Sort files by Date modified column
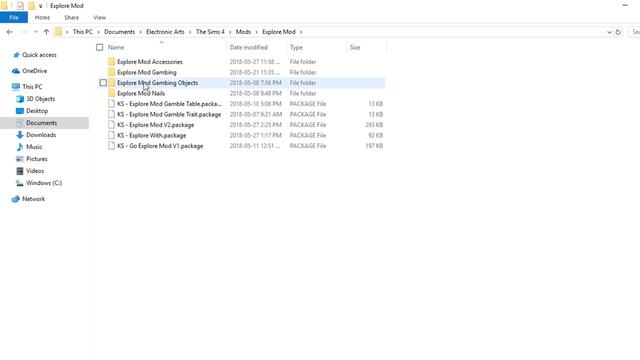Viewport: 640px width, 360px height. (249, 47)
